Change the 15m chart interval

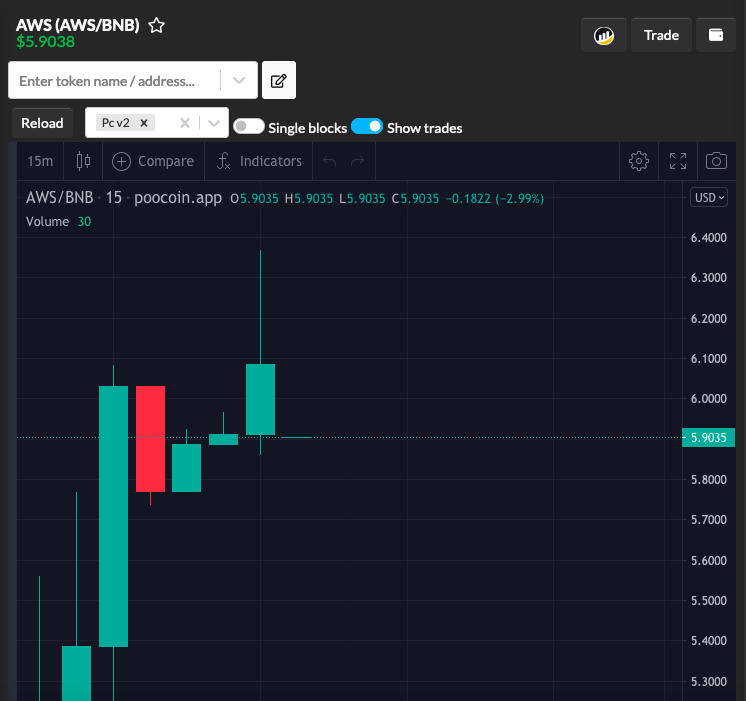(x=40, y=161)
